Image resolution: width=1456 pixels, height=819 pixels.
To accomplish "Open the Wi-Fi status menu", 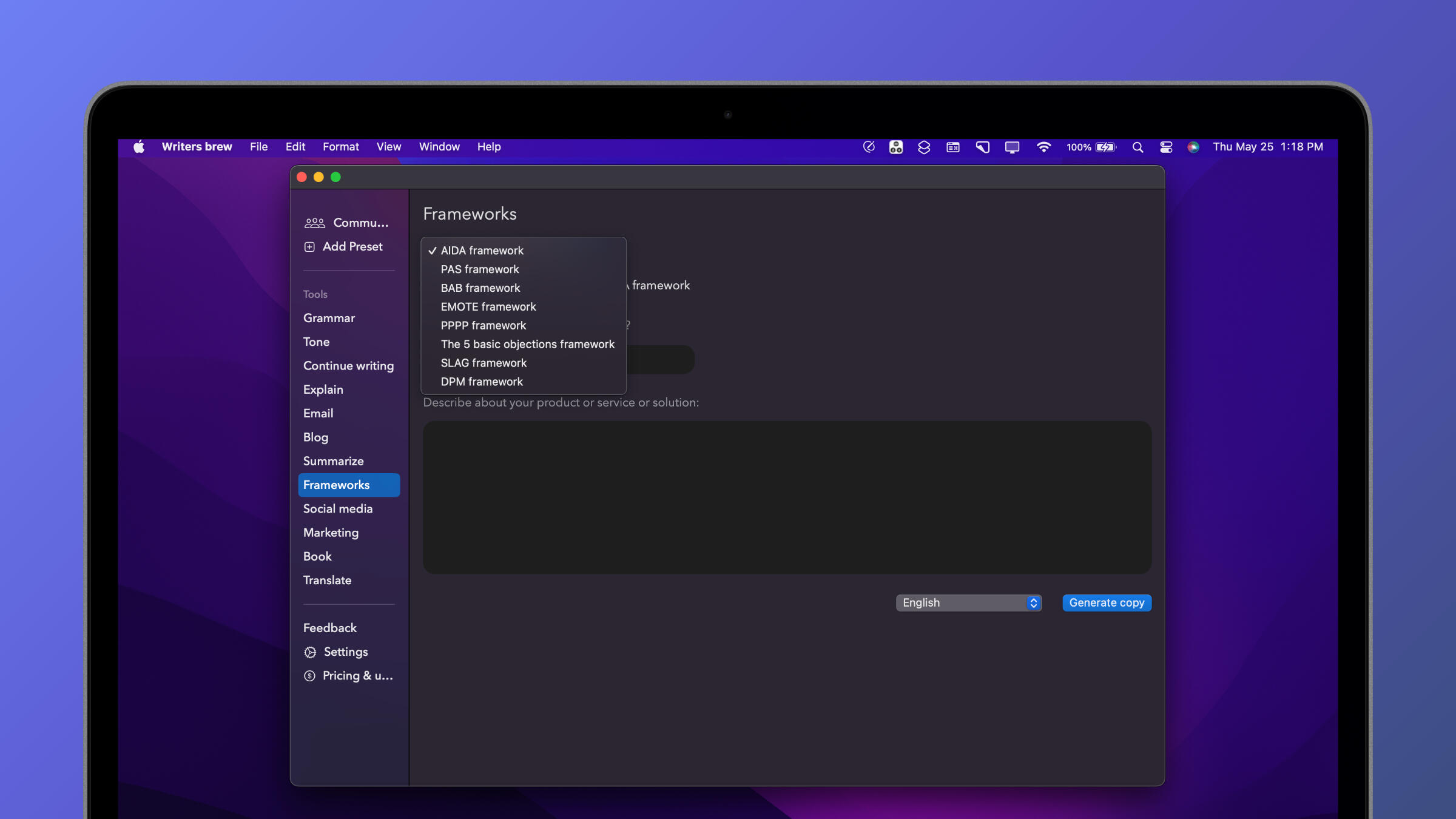I will click(x=1043, y=147).
